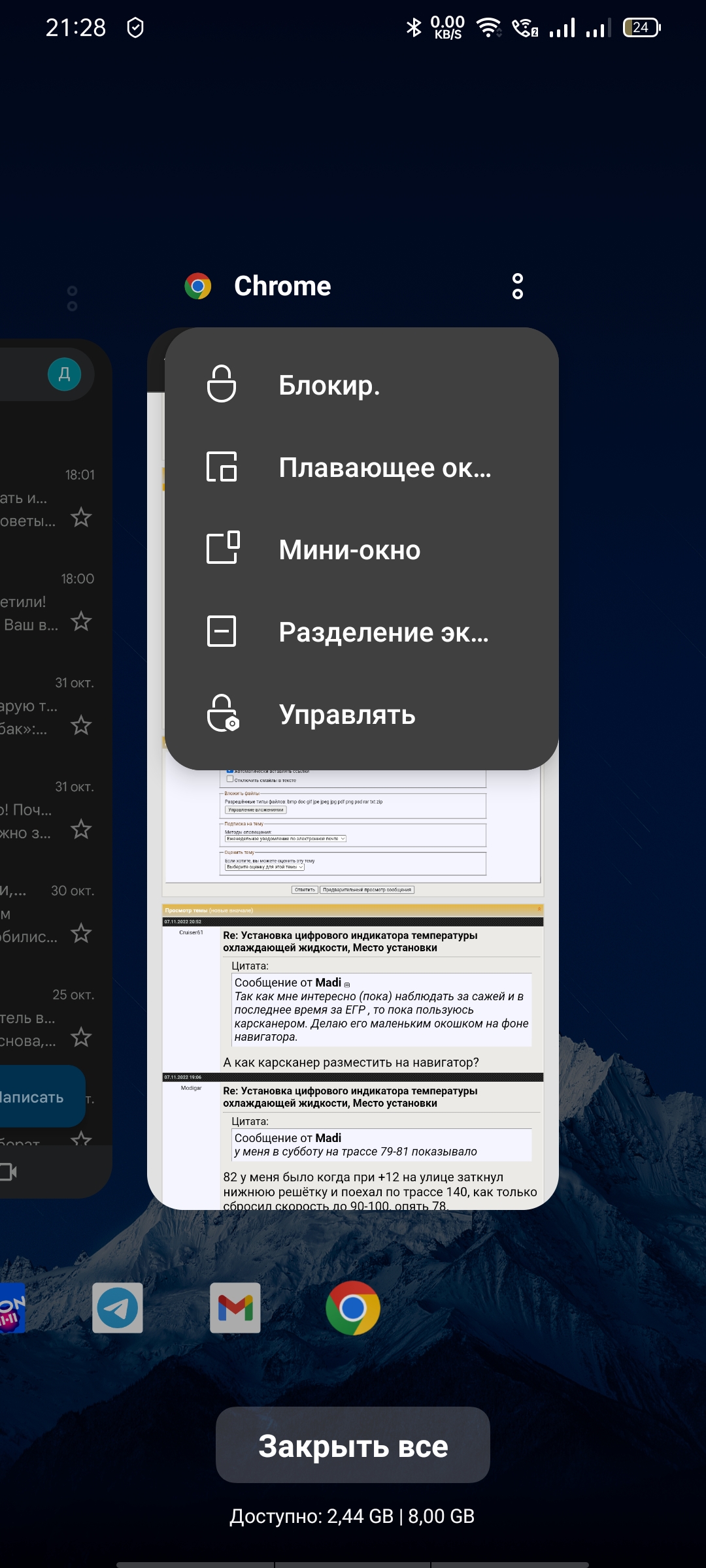706x1568 pixels.
Task: Open the rate this topic dropdown in Chrome preview
Action: click(x=265, y=867)
